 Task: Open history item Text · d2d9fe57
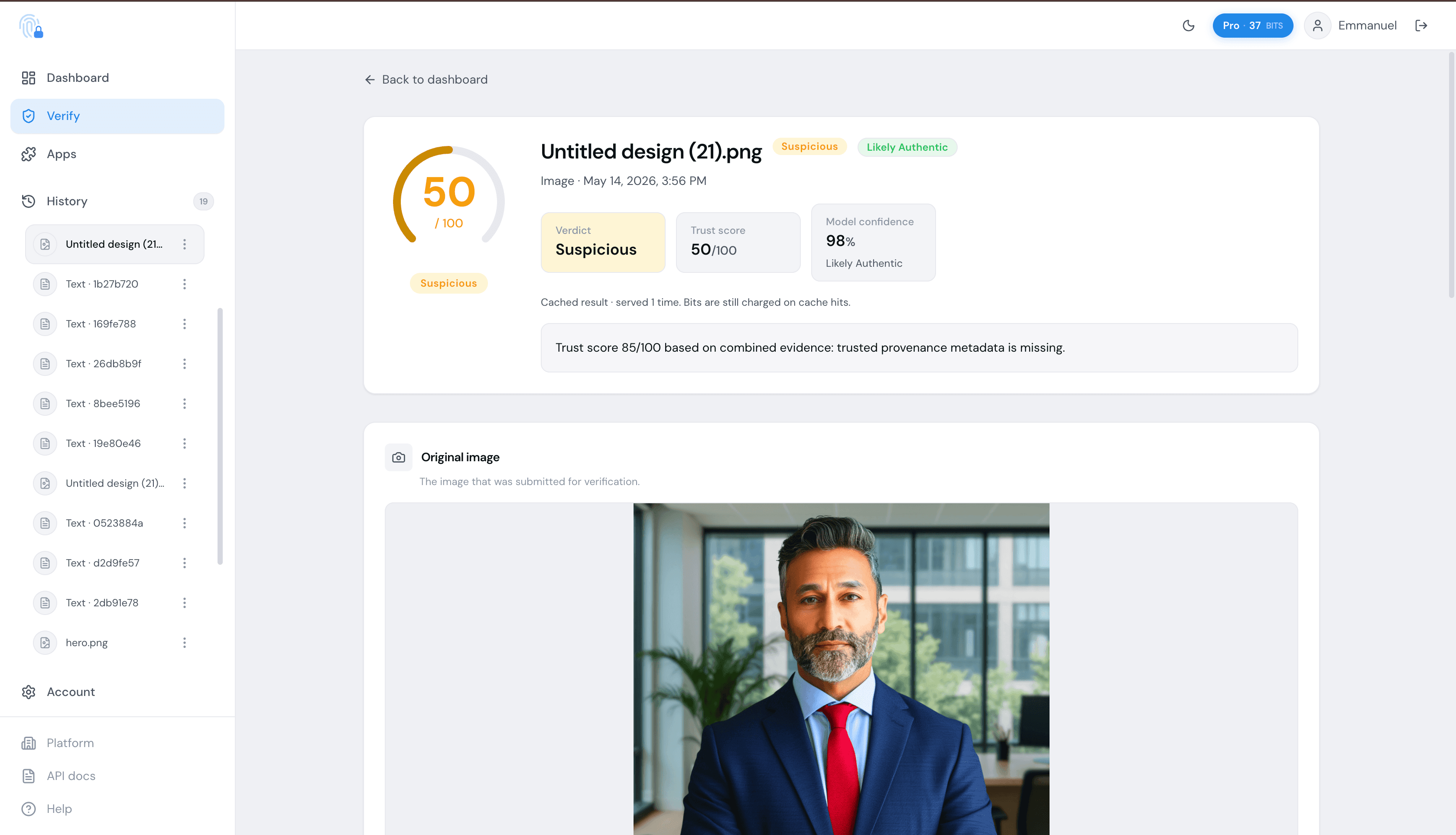click(115, 563)
